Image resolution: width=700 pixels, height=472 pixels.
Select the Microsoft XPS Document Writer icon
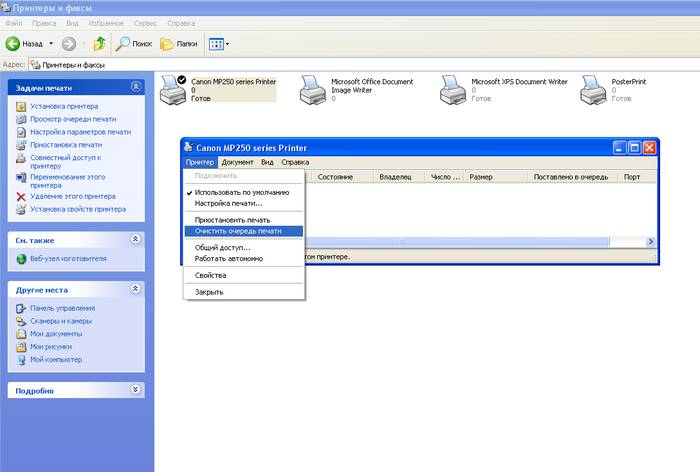(x=454, y=89)
